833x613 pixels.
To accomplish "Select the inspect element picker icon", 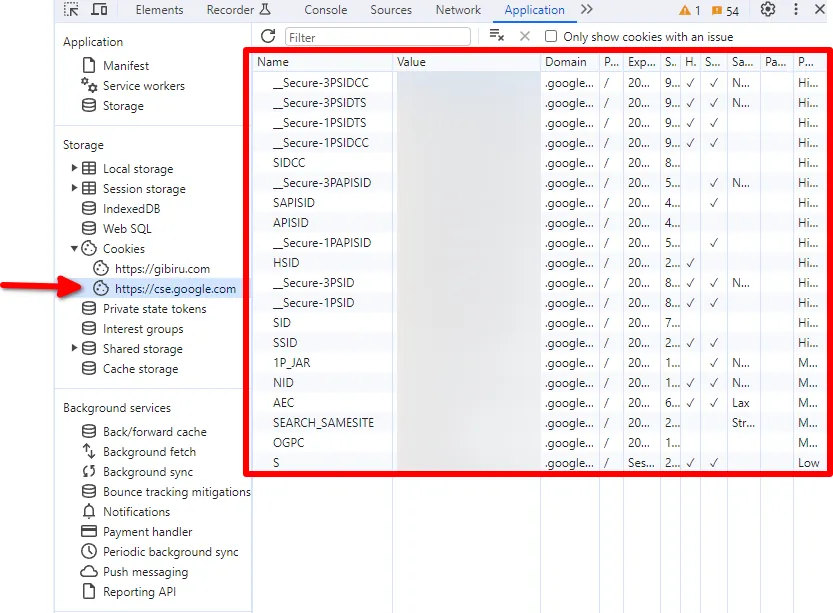I will click(71, 10).
